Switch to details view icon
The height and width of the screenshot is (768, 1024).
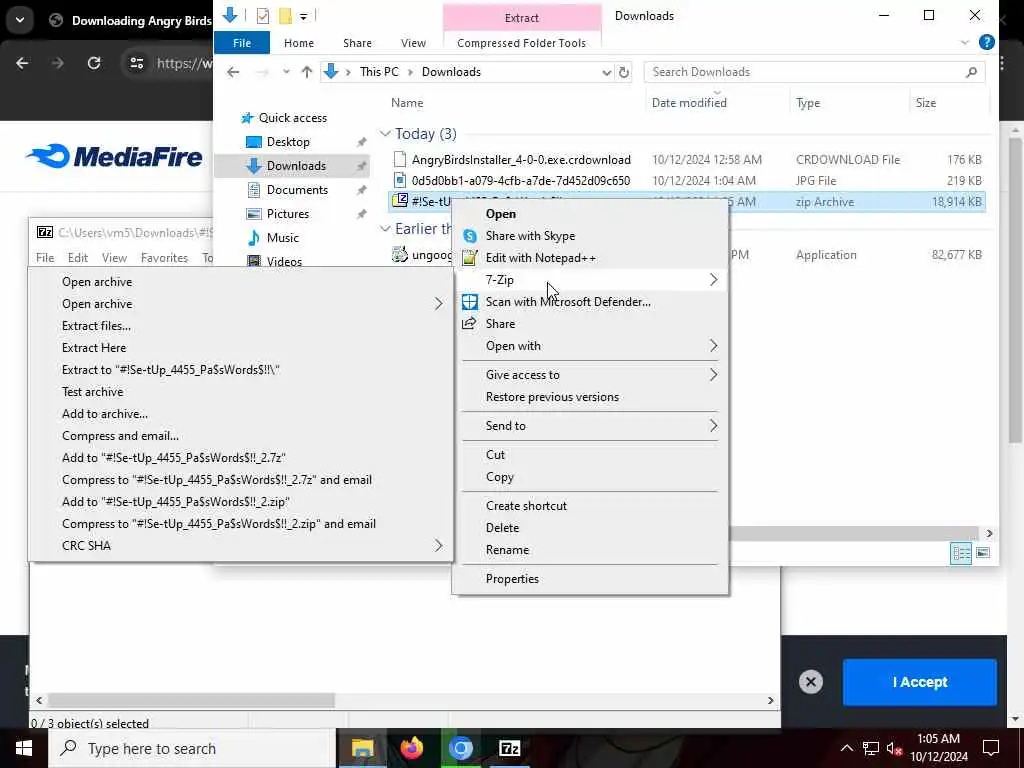[x=961, y=553]
